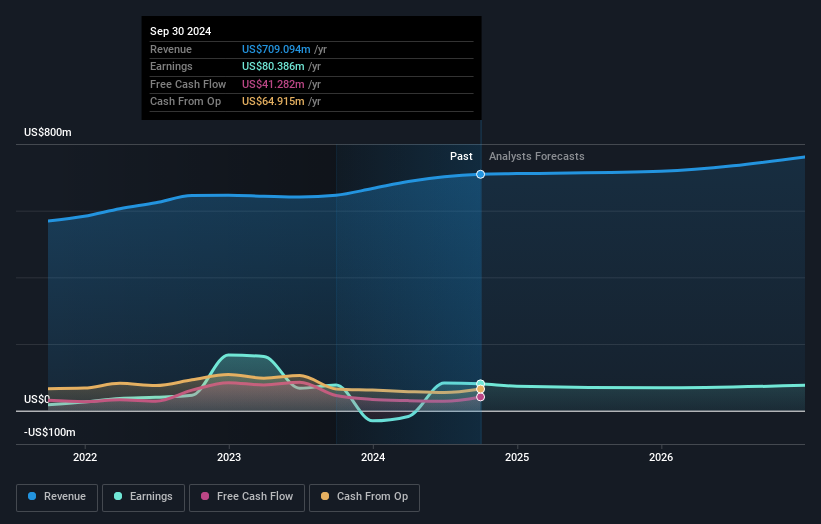Click the US$64.915m cash from op value
Screen dimensions: 821x524
point(273,102)
